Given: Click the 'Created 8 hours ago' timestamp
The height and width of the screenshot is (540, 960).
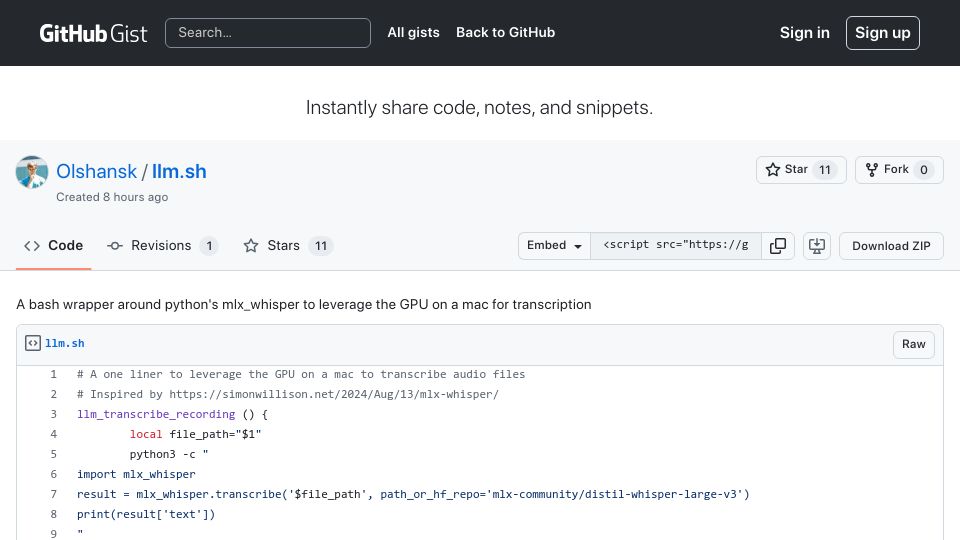Looking at the screenshot, I should (112, 197).
